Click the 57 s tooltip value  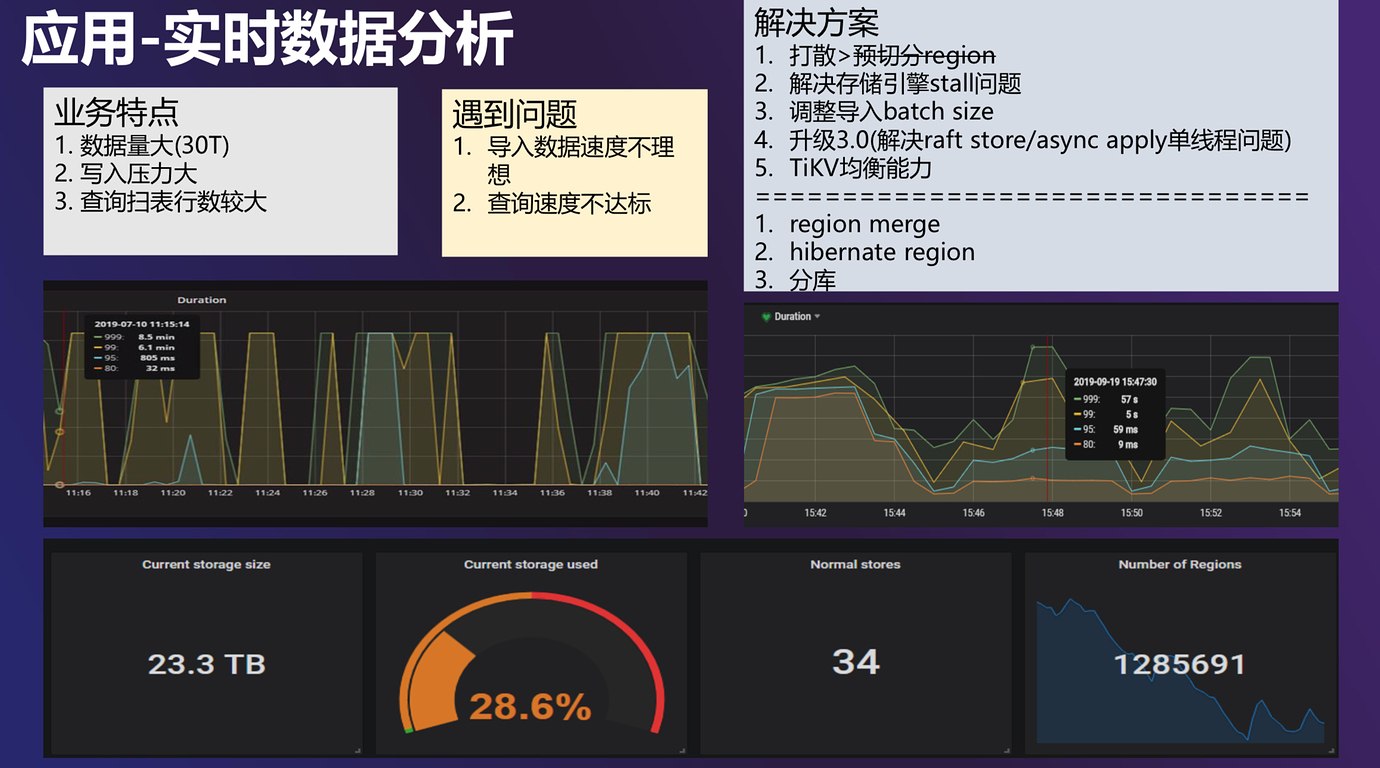coord(1129,400)
